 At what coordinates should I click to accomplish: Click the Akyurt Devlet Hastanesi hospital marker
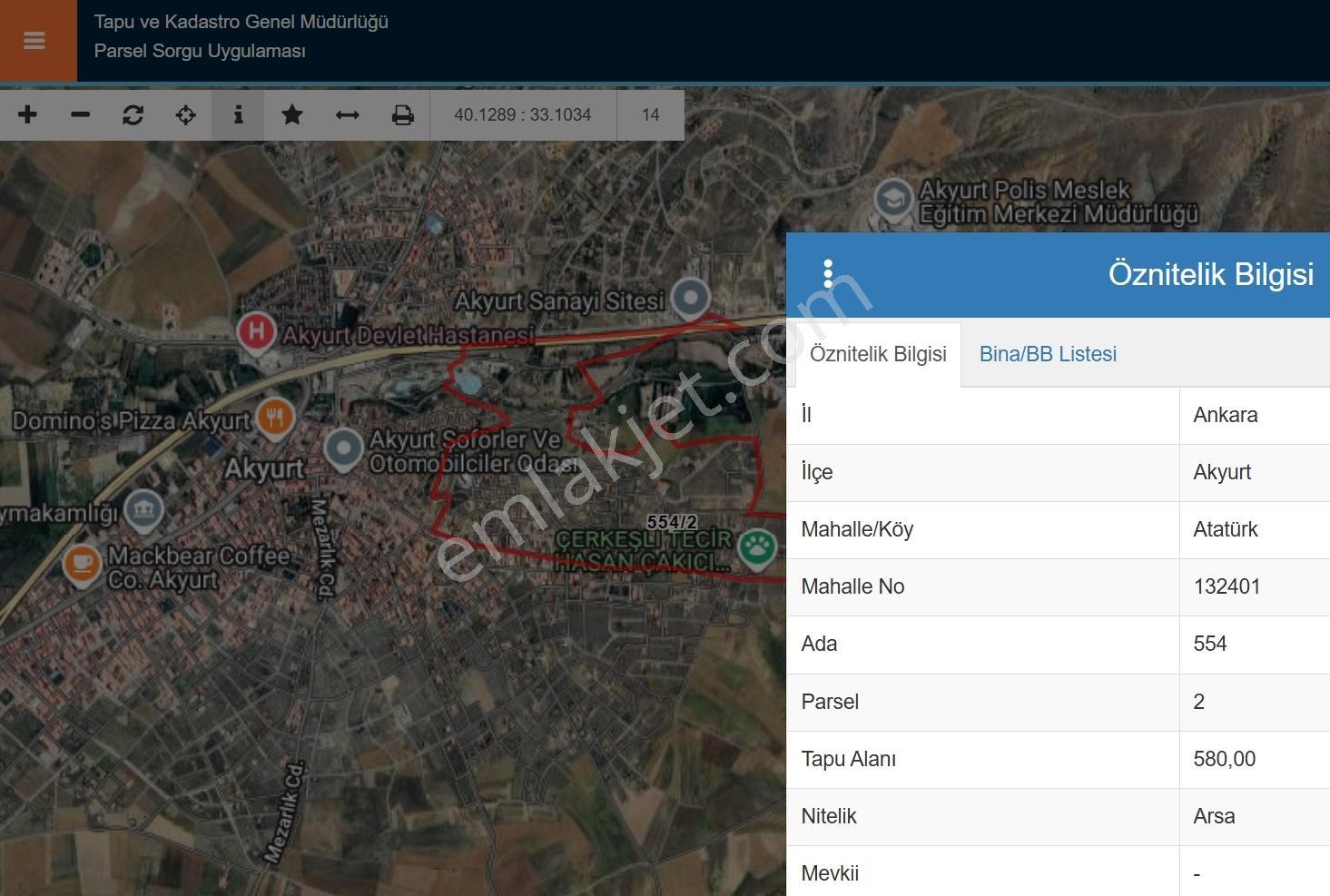(x=256, y=332)
